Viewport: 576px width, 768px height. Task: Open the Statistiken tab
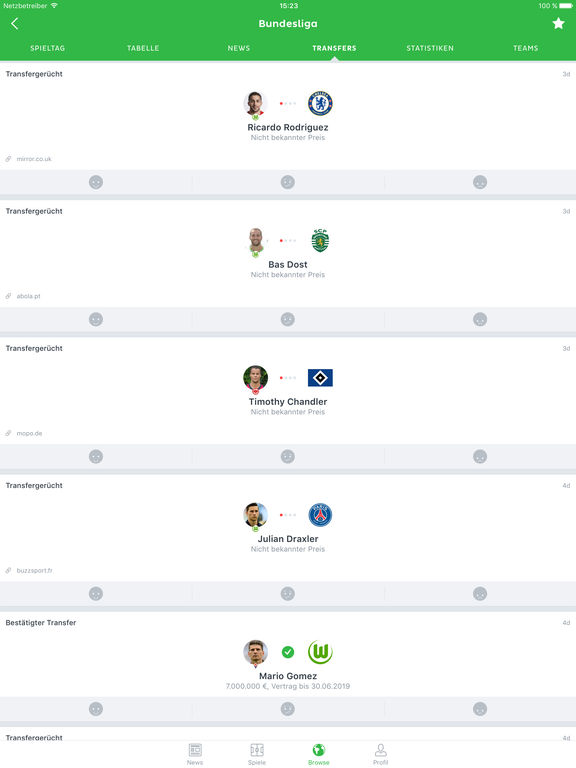[x=430, y=48]
